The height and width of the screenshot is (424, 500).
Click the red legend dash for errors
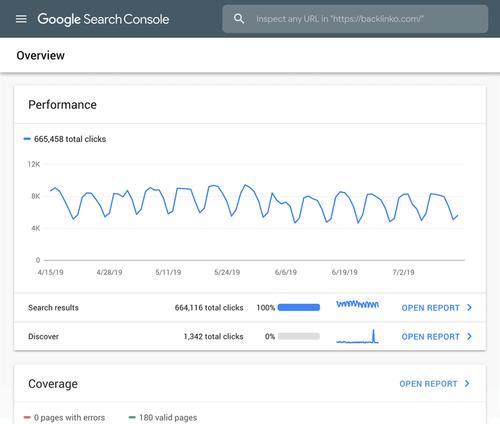tap(27, 417)
